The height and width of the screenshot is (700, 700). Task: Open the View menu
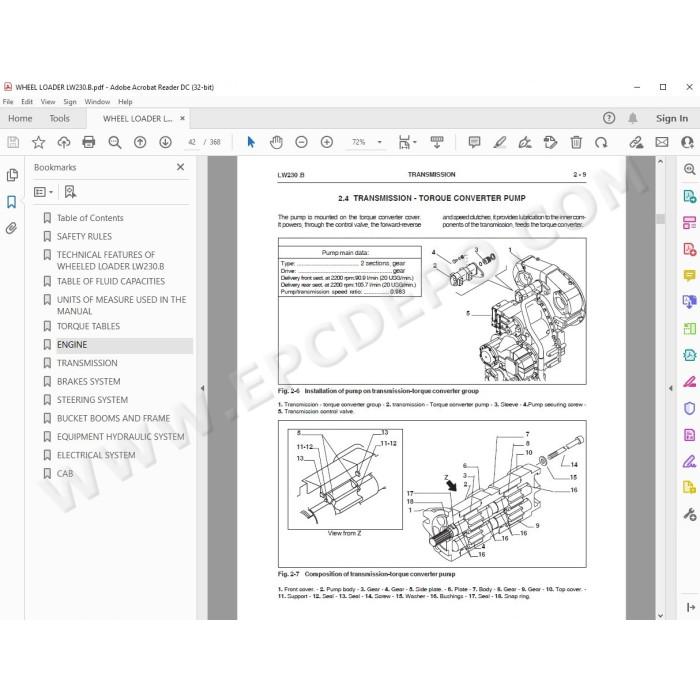[48, 102]
